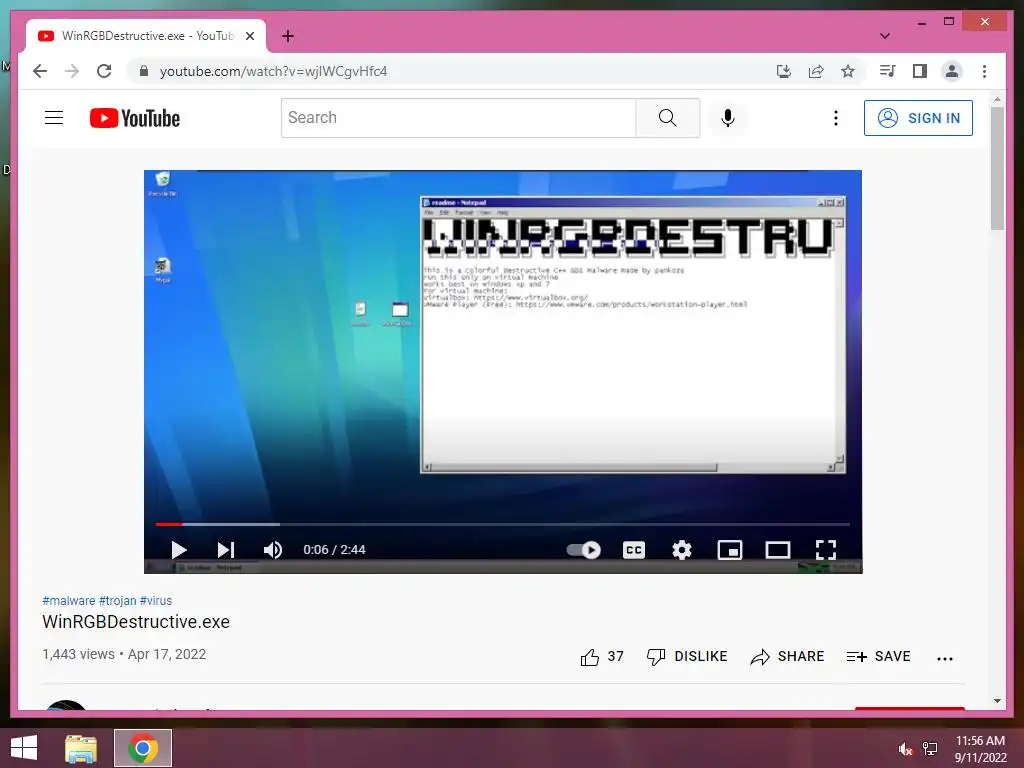Click the SHARE button
1024x768 pixels.
tap(787, 656)
